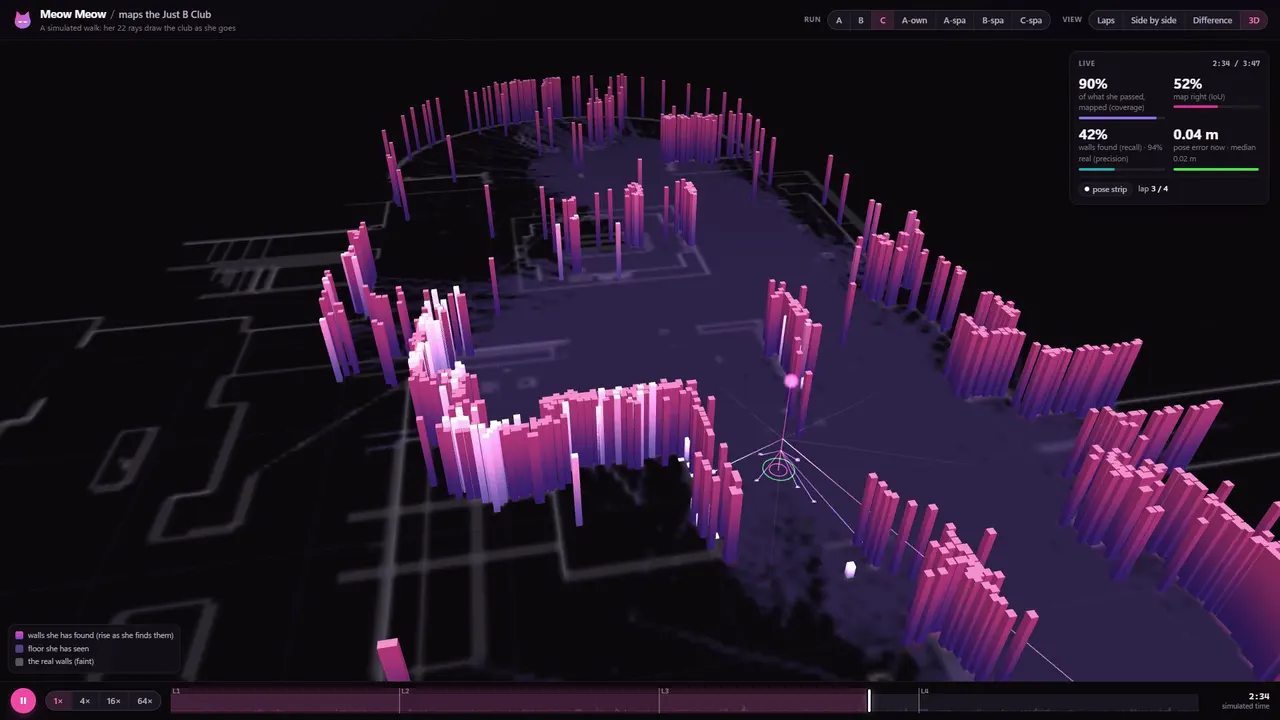Image resolution: width=1280 pixels, height=720 pixels.
Task: Select run B
Action: pos(861,20)
